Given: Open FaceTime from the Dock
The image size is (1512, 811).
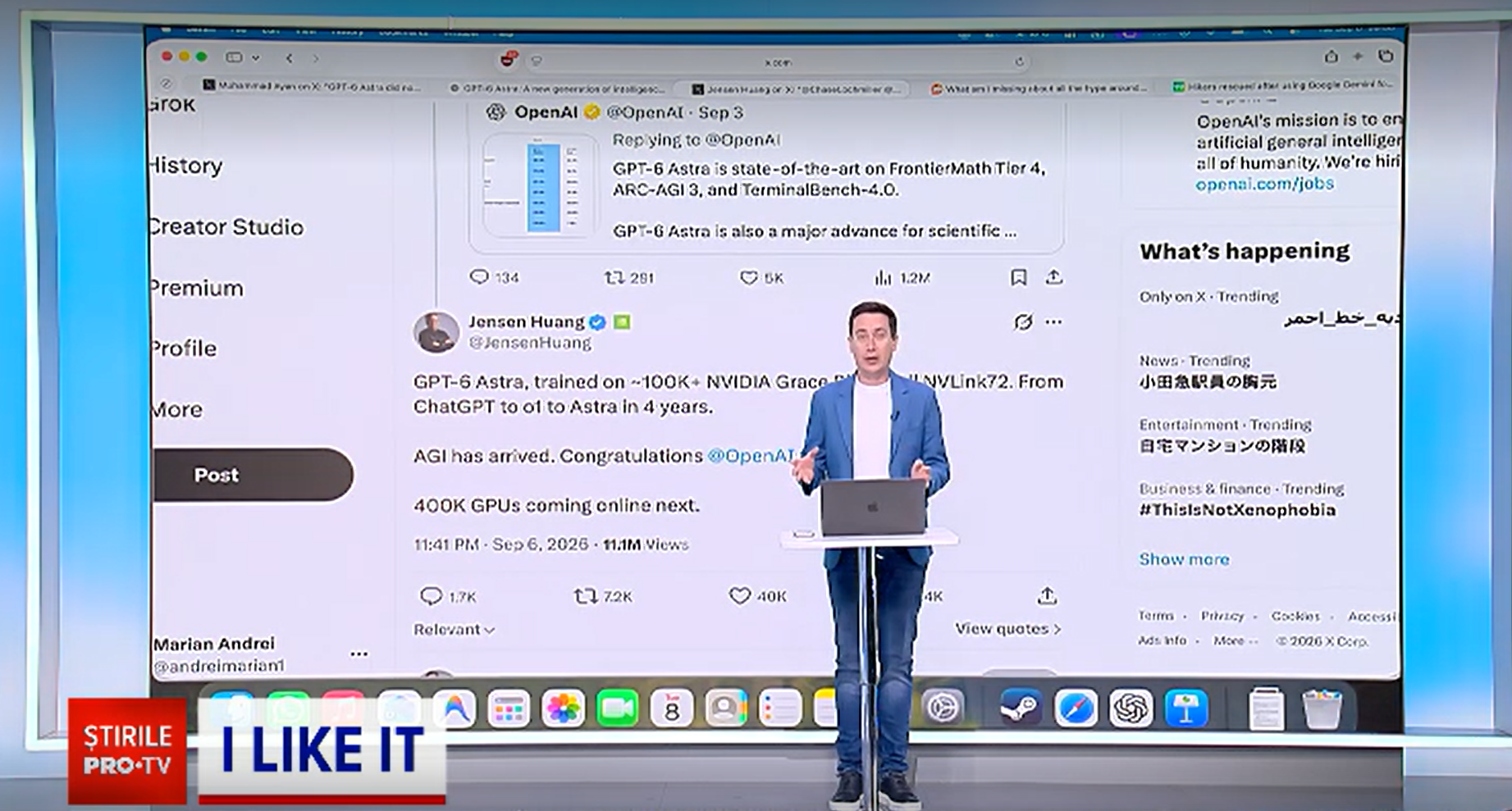Looking at the screenshot, I should click(617, 708).
